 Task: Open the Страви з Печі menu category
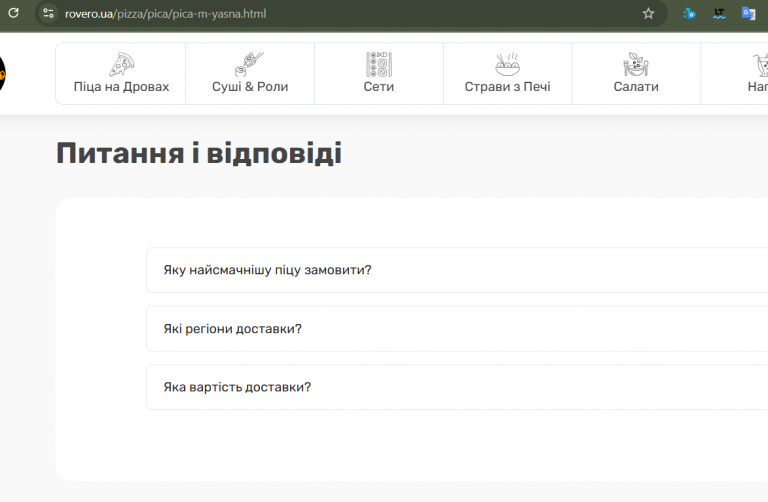507,73
